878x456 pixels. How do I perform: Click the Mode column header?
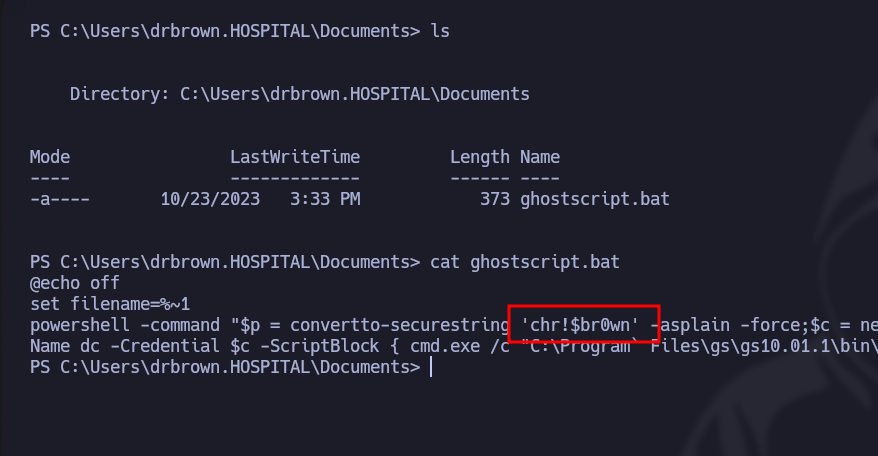50,157
